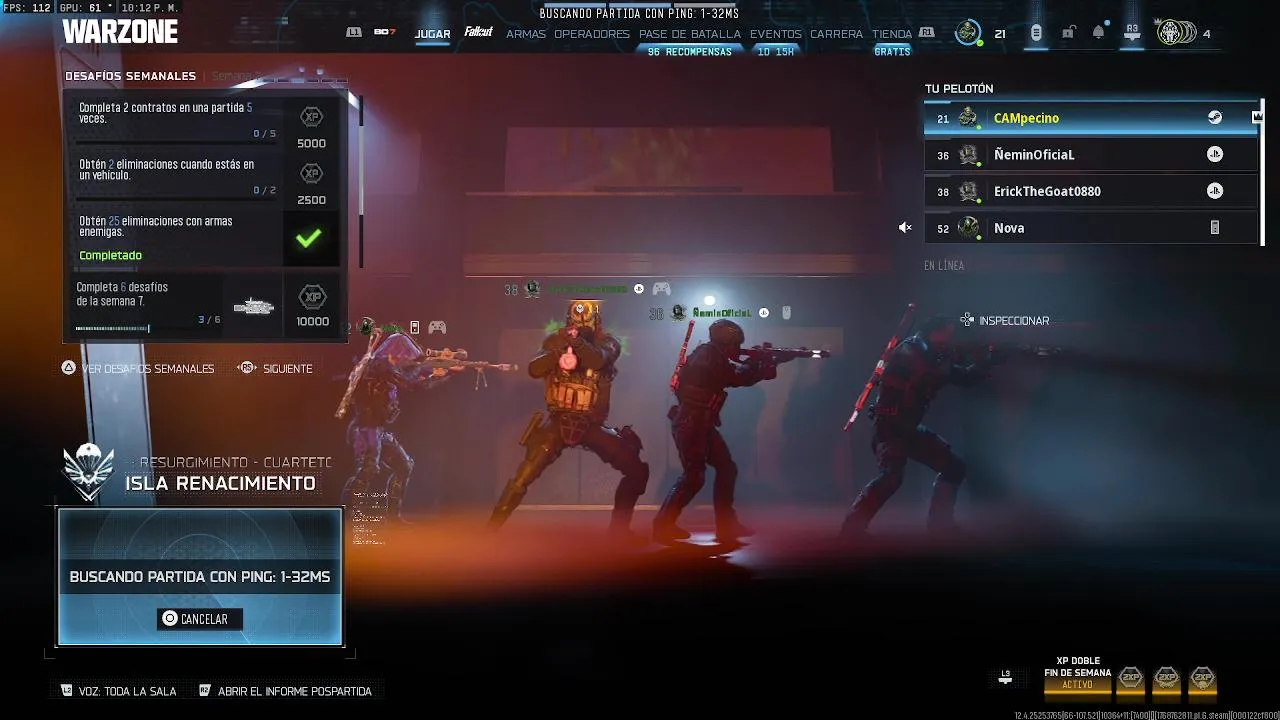Click the weapon blueprint reward thumbnail
Screen dimensions: 1280x720
tap(253, 306)
